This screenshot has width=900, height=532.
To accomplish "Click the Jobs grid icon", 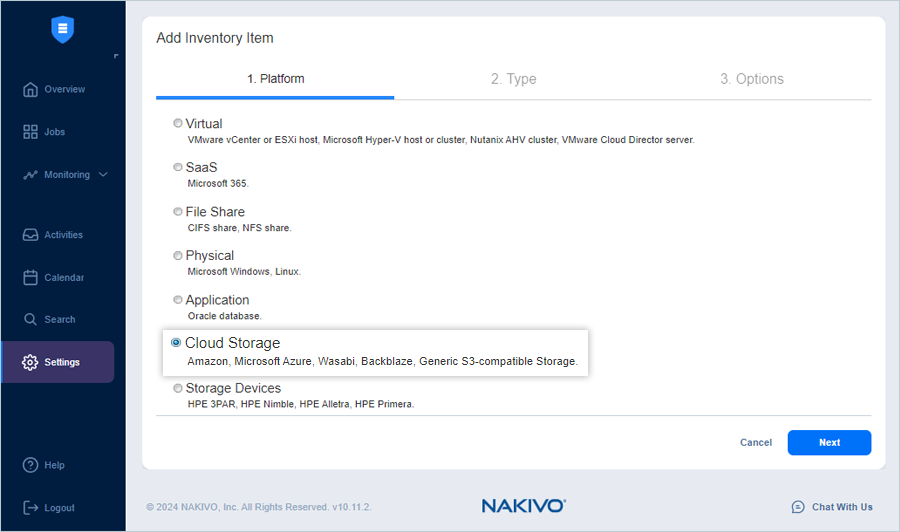I will pos(30,132).
